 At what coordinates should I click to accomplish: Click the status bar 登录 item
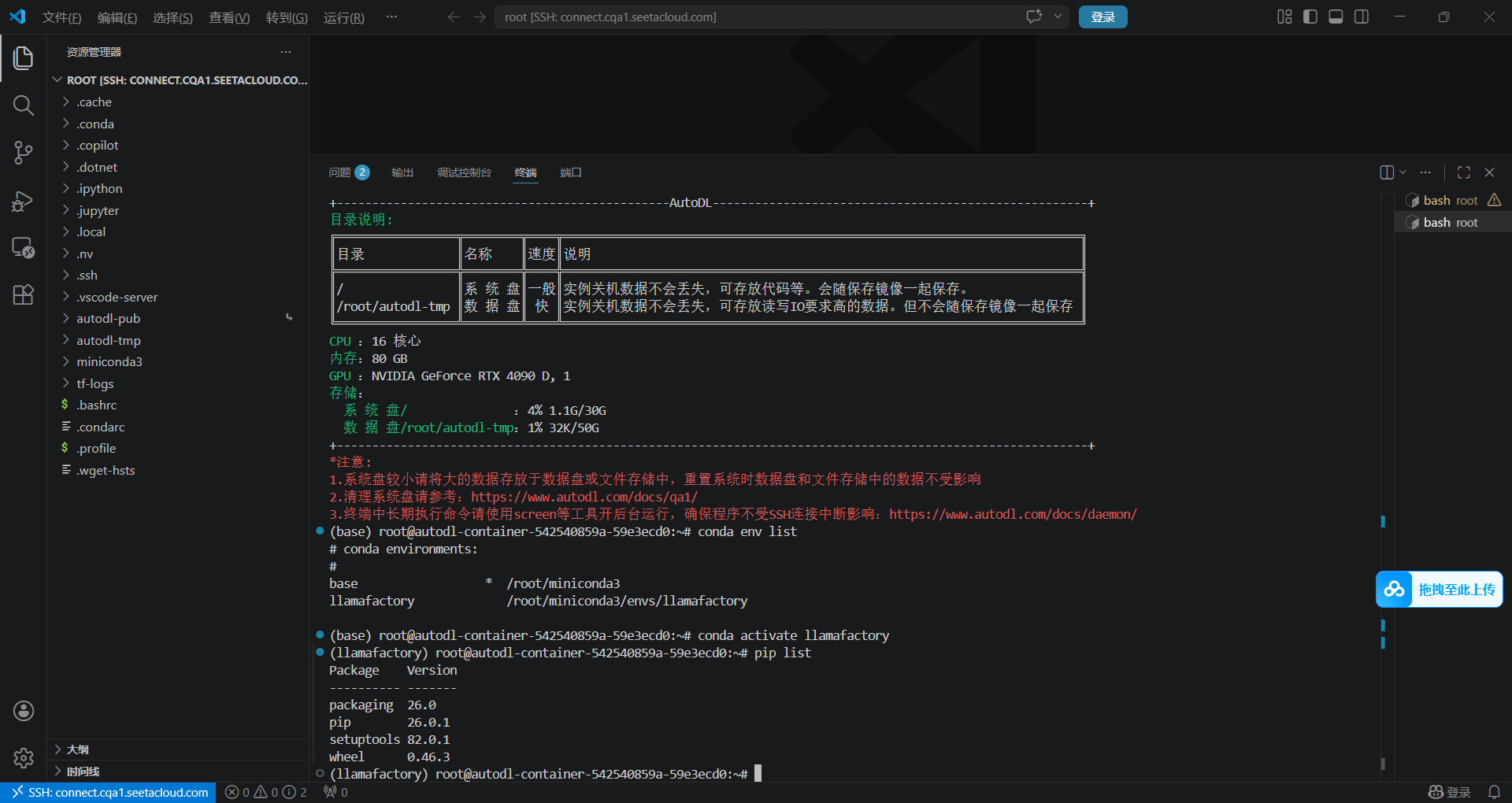pyautogui.click(x=1449, y=792)
